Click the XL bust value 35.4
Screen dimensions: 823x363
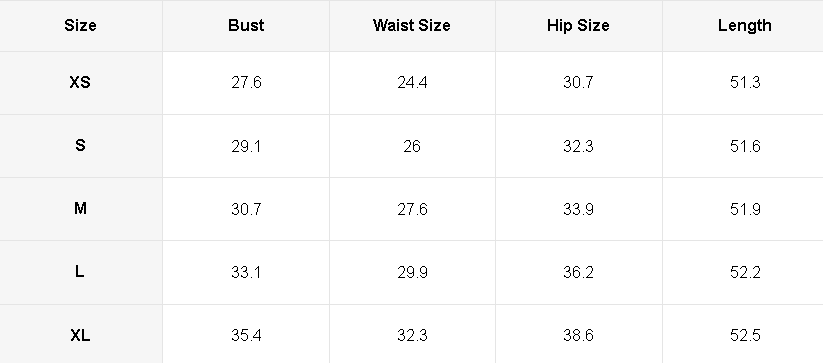tap(246, 336)
